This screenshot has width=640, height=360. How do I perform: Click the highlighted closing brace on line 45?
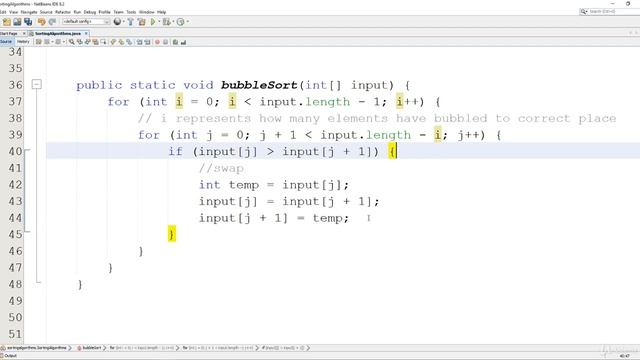pos(172,234)
